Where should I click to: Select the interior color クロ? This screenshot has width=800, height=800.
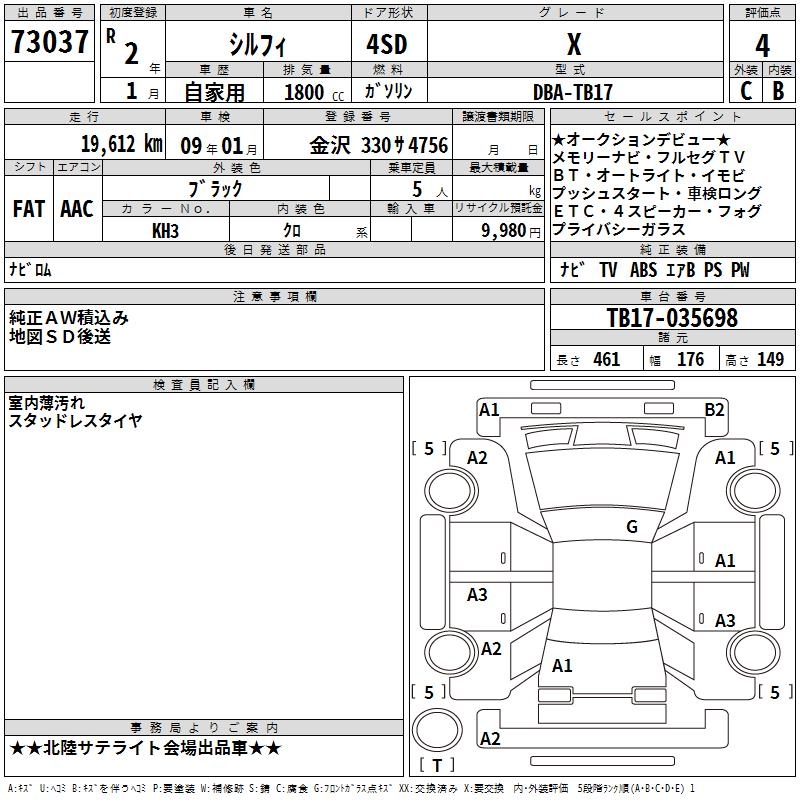pyautogui.click(x=292, y=231)
